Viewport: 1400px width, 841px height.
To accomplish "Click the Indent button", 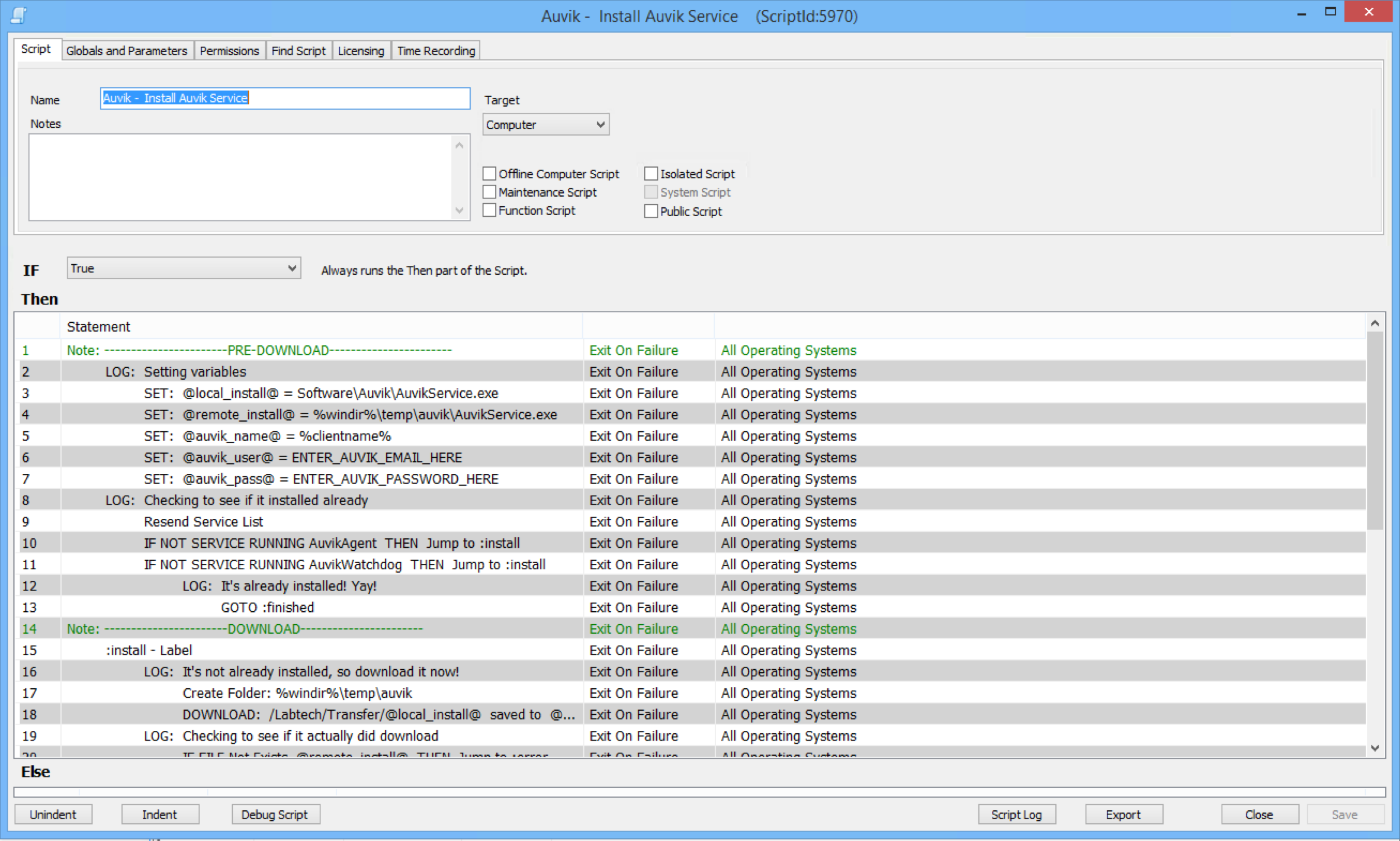I will point(159,814).
